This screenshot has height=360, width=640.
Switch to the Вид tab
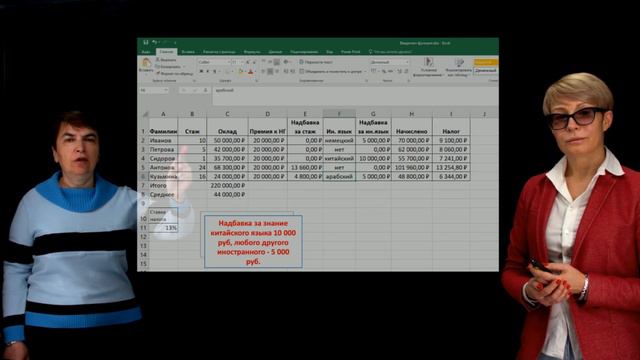tap(330, 52)
